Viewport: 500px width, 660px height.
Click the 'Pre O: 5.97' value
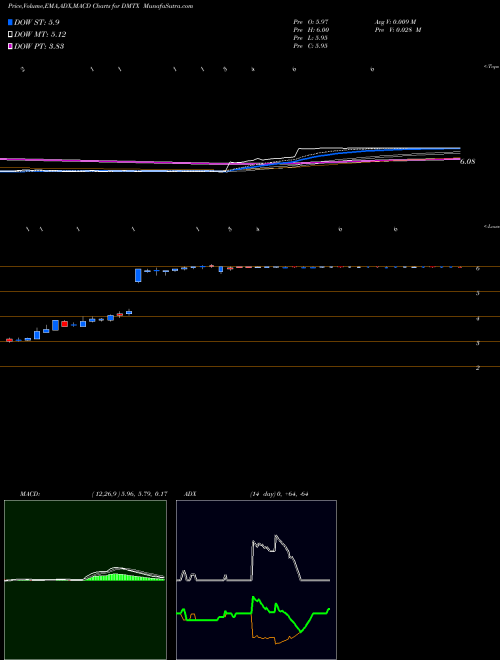(x=311, y=21)
